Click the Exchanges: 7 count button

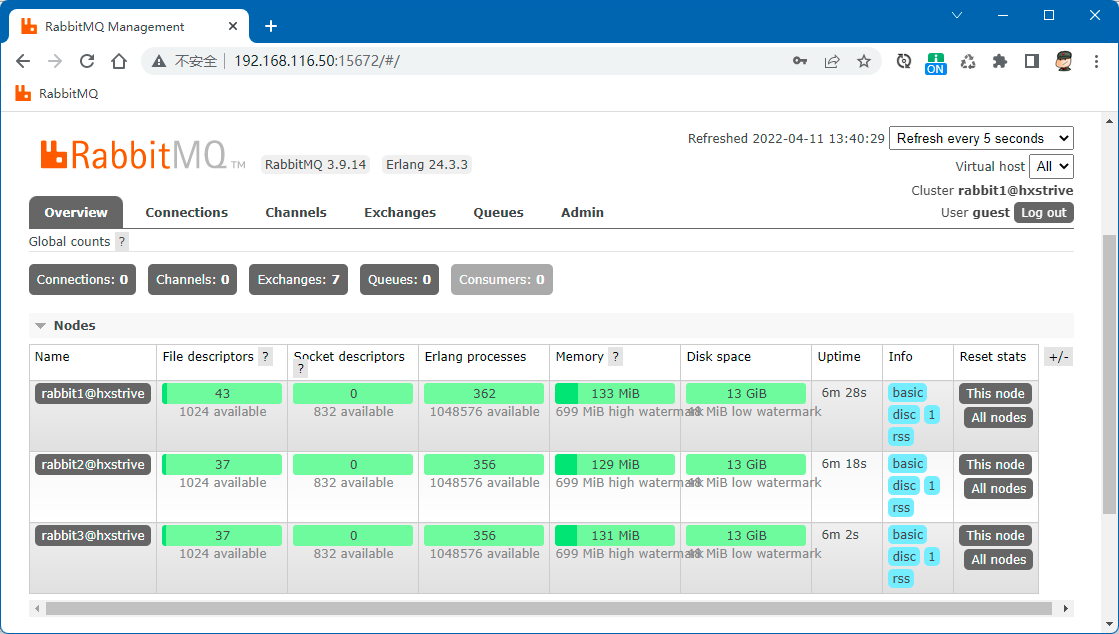tap(298, 280)
